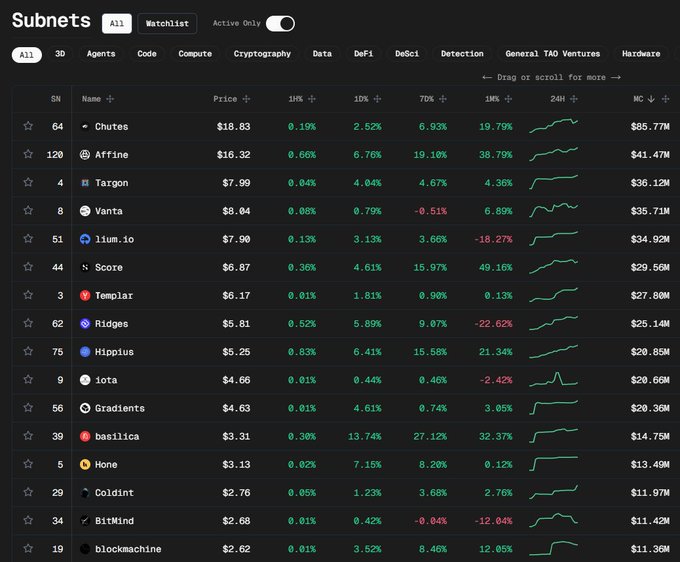Star the BitMind subnet row

28,521
